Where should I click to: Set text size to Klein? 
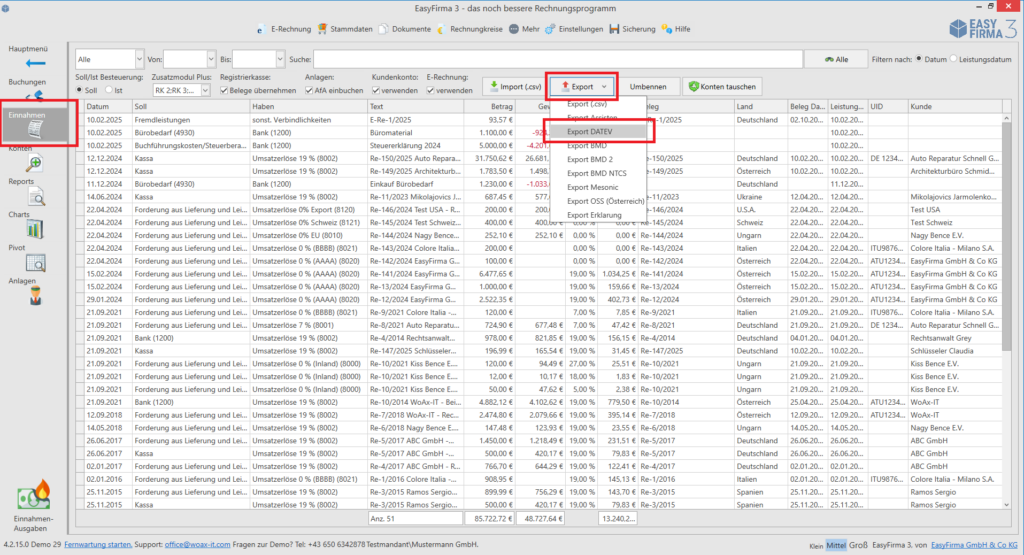click(x=816, y=545)
